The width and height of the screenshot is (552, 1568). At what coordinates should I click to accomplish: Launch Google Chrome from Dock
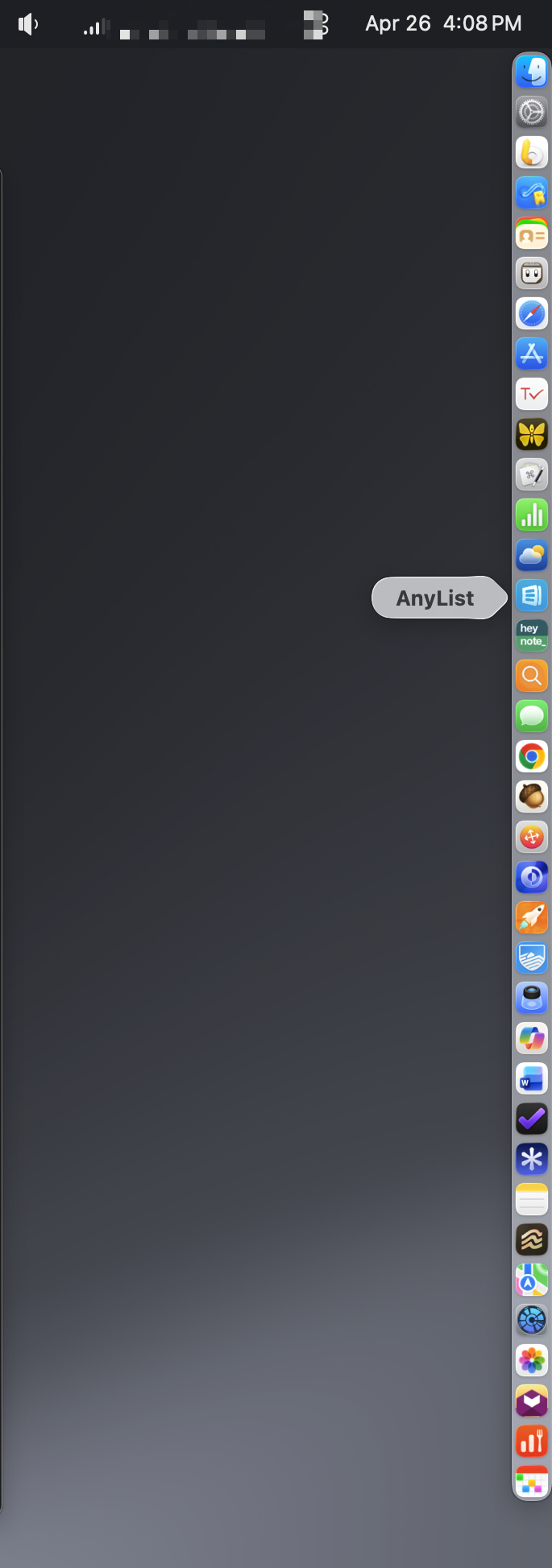click(x=532, y=757)
